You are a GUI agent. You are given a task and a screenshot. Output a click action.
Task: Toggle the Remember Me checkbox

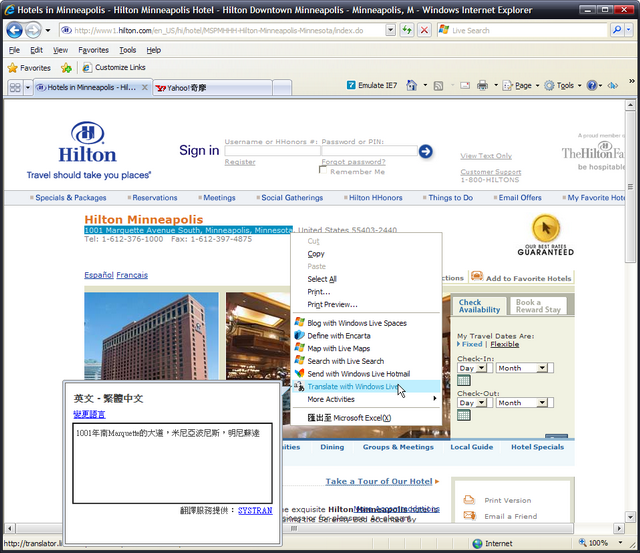[323, 171]
